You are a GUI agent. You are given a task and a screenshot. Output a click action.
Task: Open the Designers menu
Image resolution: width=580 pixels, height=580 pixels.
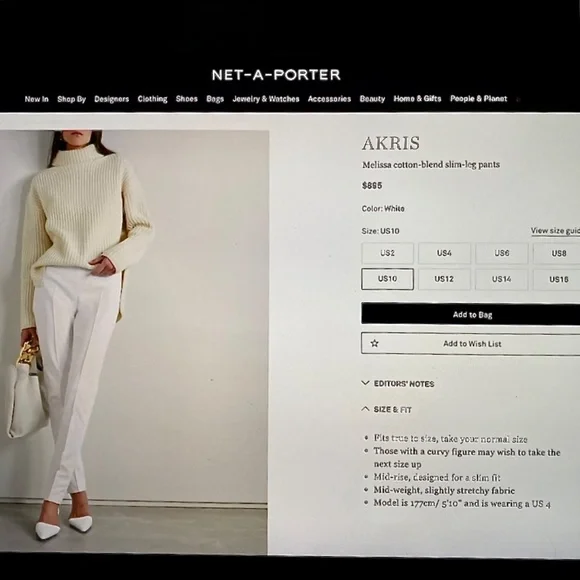pos(111,99)
